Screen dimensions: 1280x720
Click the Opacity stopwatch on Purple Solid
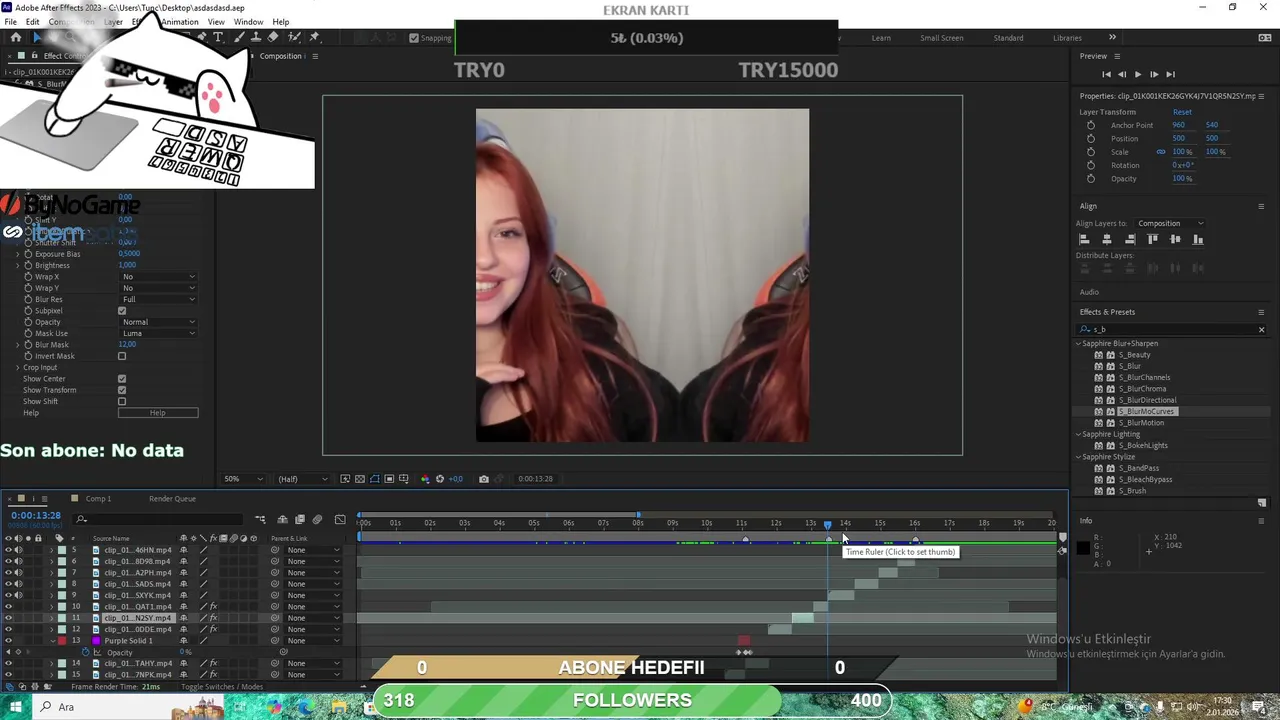coord(85,652)
